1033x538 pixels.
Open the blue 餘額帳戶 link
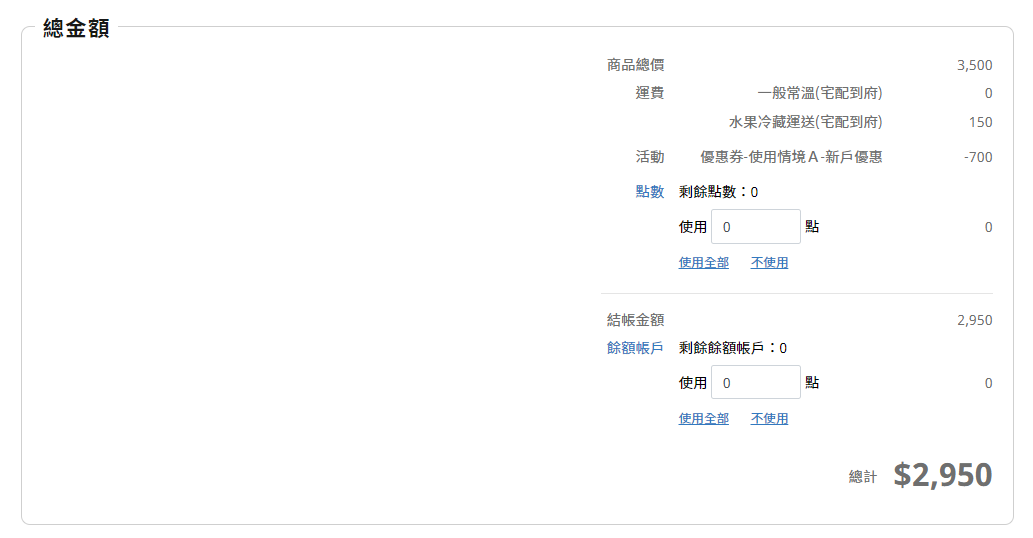[635, 348]
